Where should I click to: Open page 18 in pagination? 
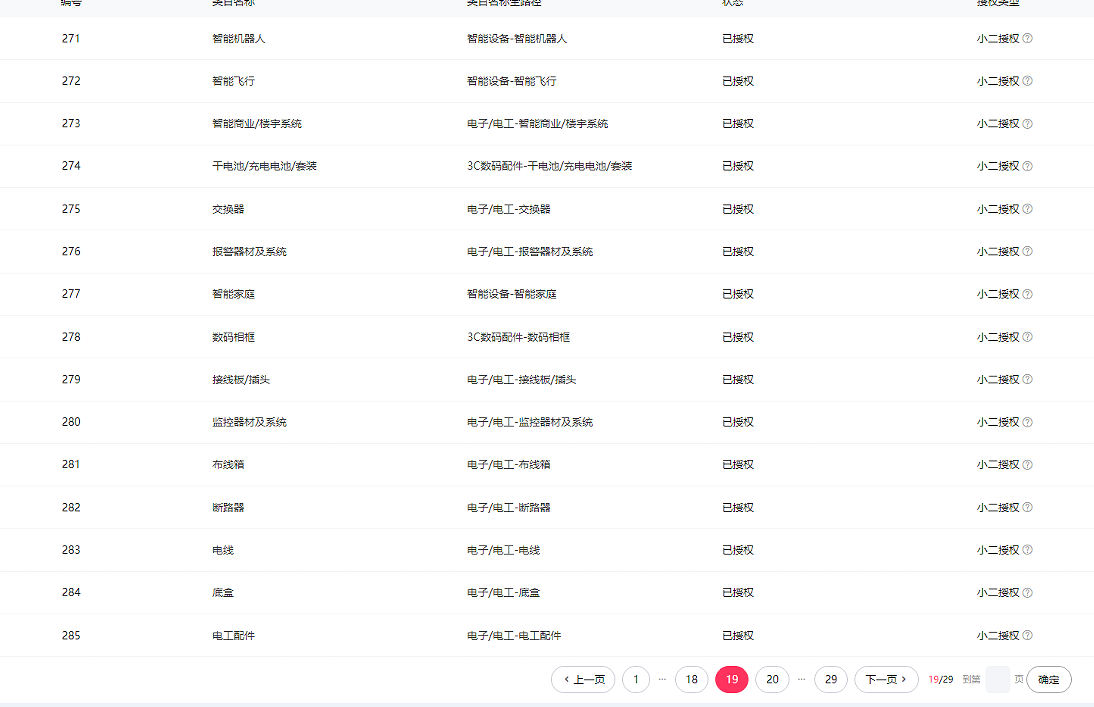[691, 680]
